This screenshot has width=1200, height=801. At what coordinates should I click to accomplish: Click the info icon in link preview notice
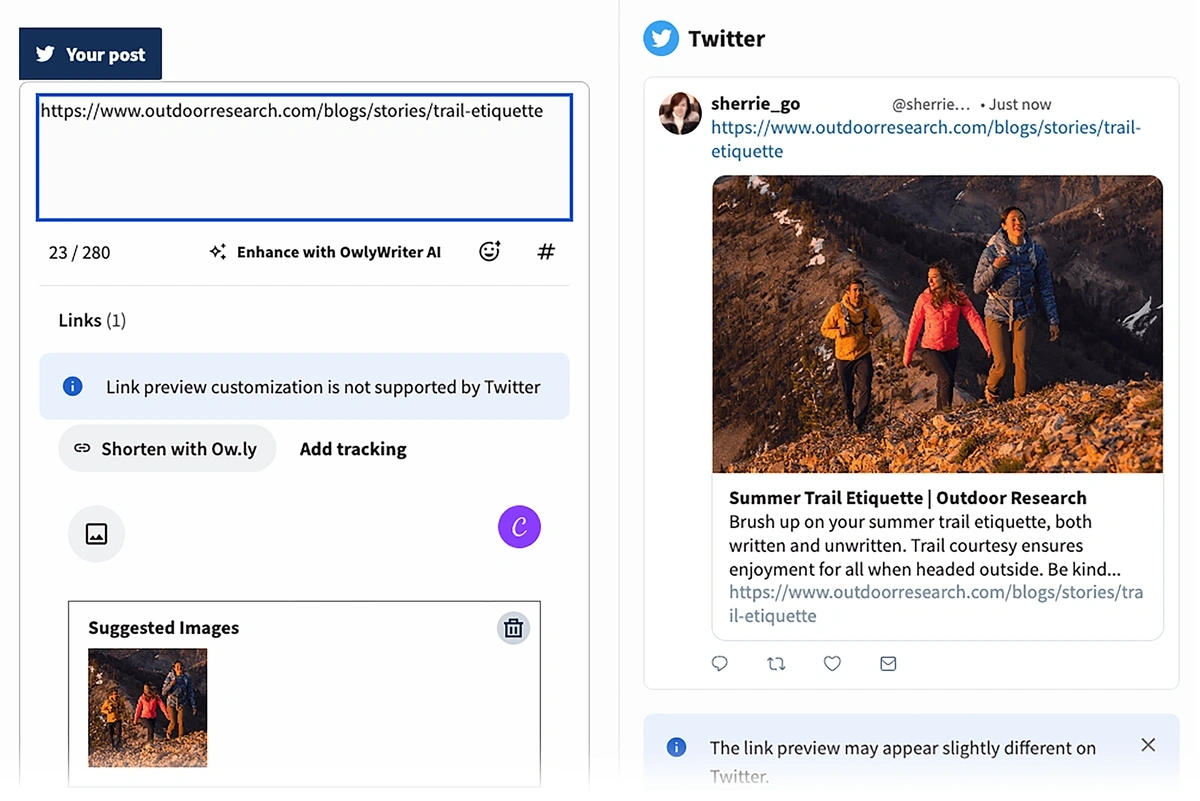tap(72, 386)
